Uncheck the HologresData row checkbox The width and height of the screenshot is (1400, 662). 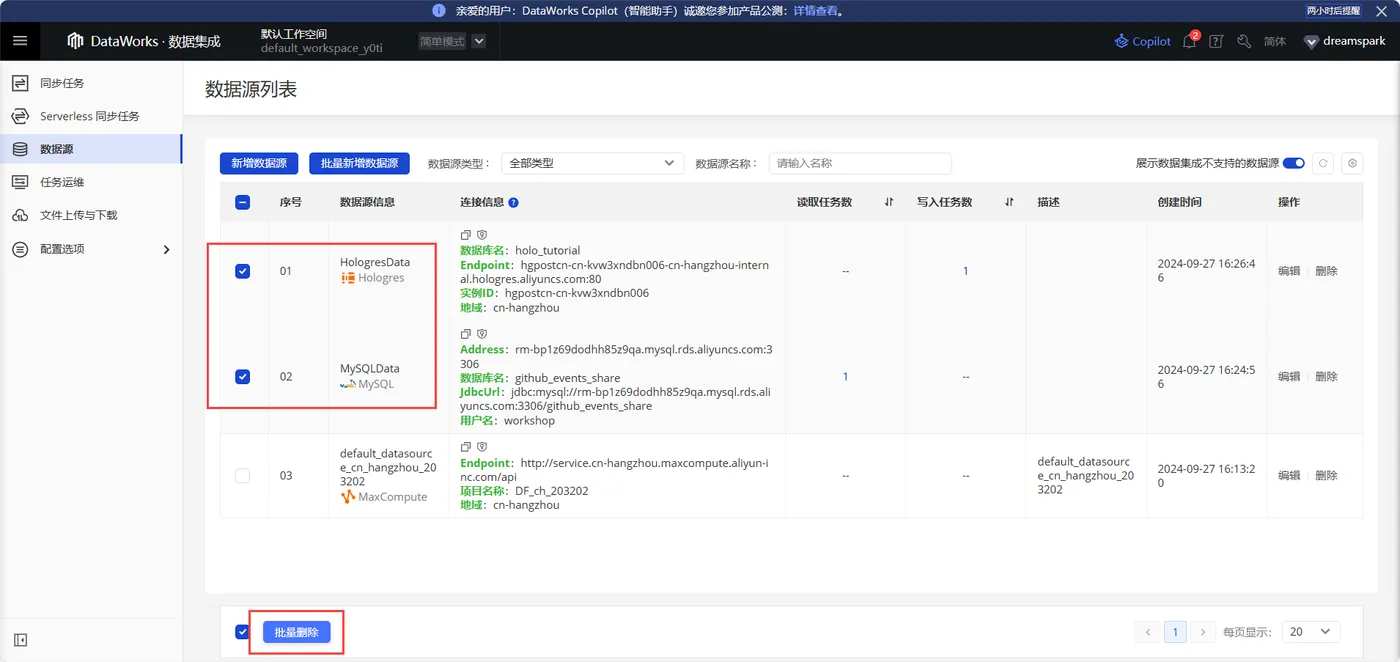(x=242, y=271)
